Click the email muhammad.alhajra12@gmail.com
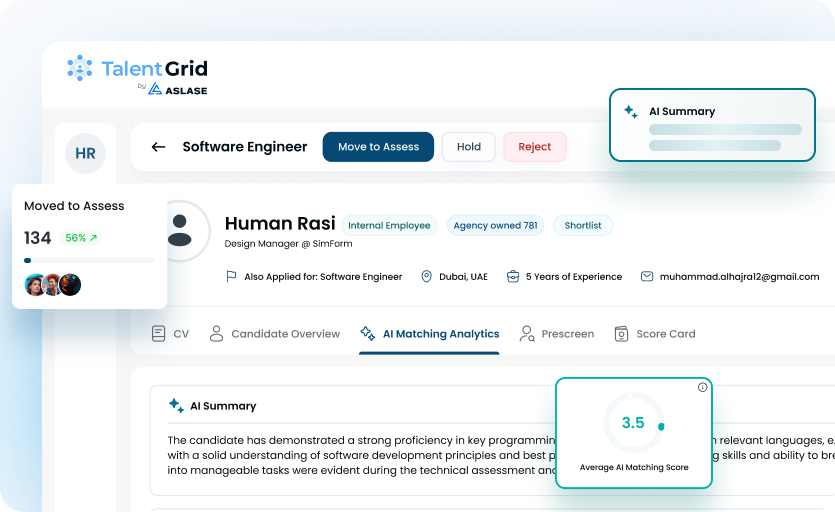 (x=739, y=277)
